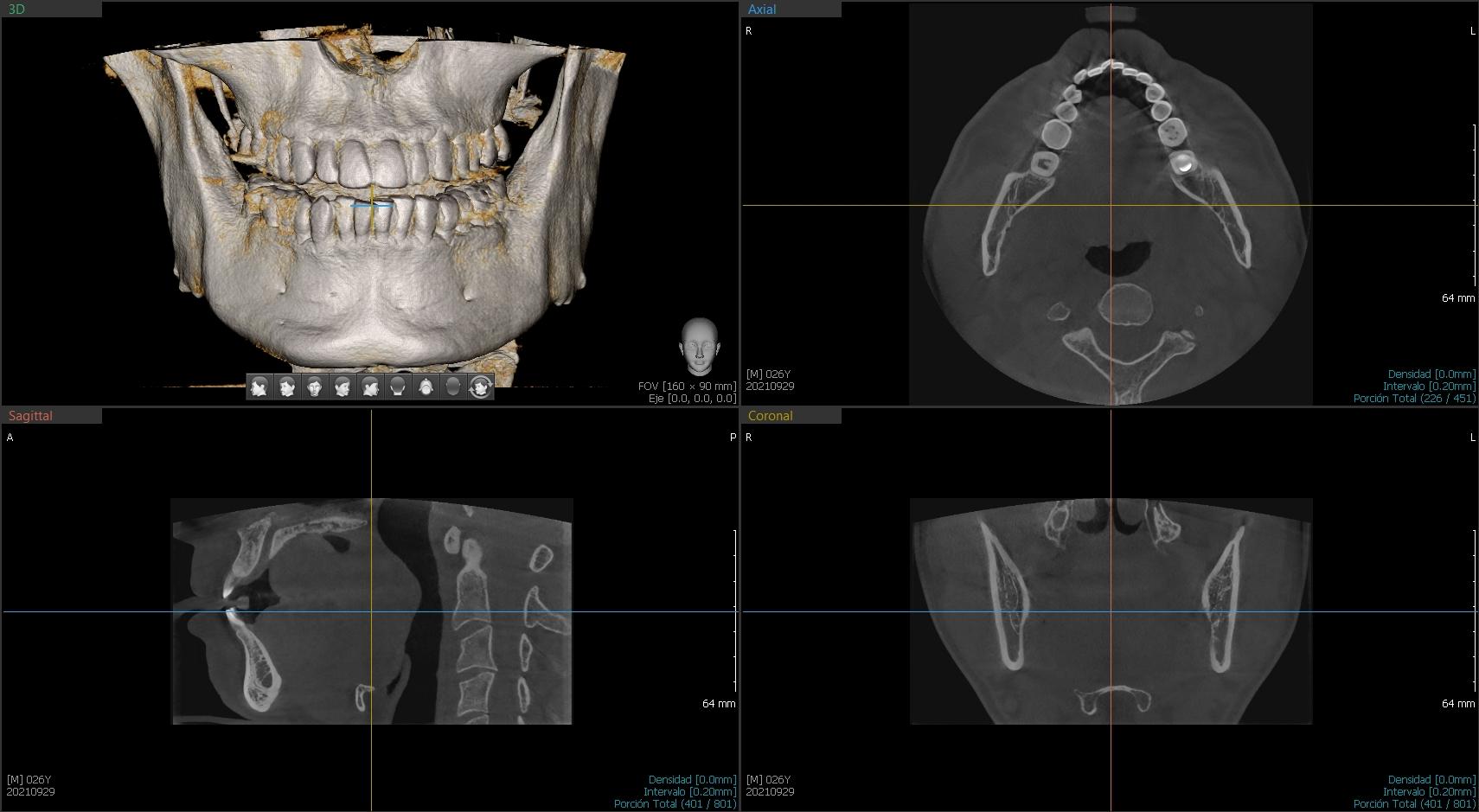Viewport: 1479px width, 812px height.
Task: Select the Coronal panel title
Action: click(x=770, y=416)
